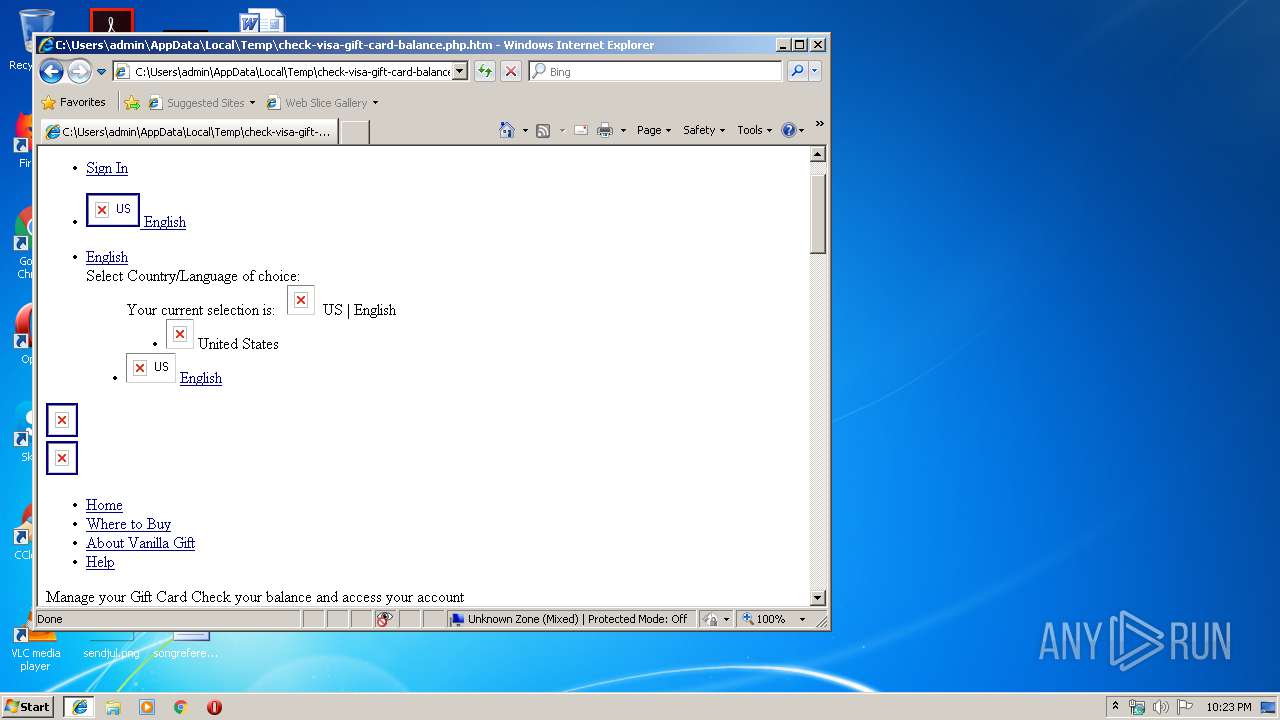Click the Bing search box
Screen dimensions: 1280x720
(655, 72)
